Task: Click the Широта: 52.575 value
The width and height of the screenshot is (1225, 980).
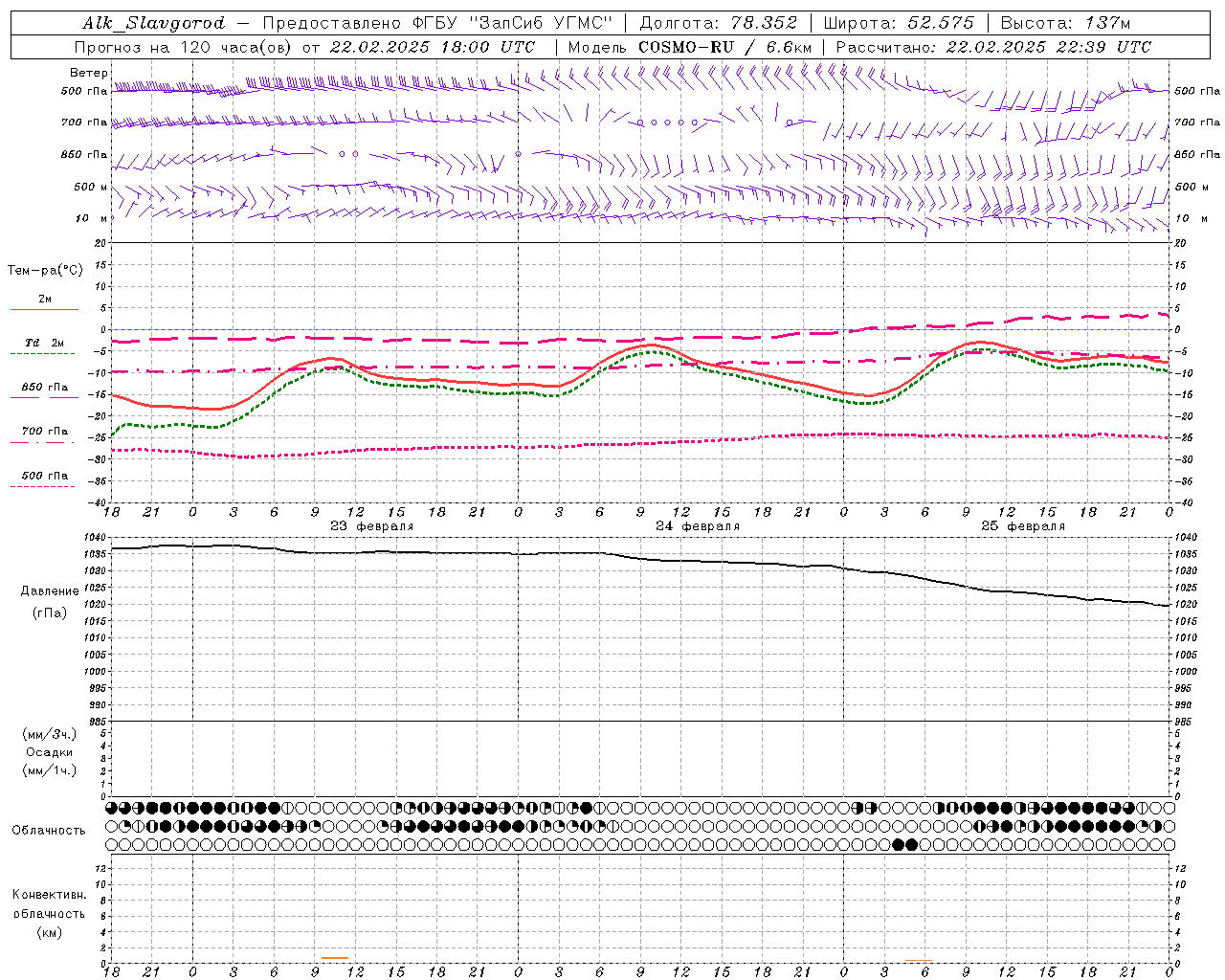Action: (x=899, y=23)
